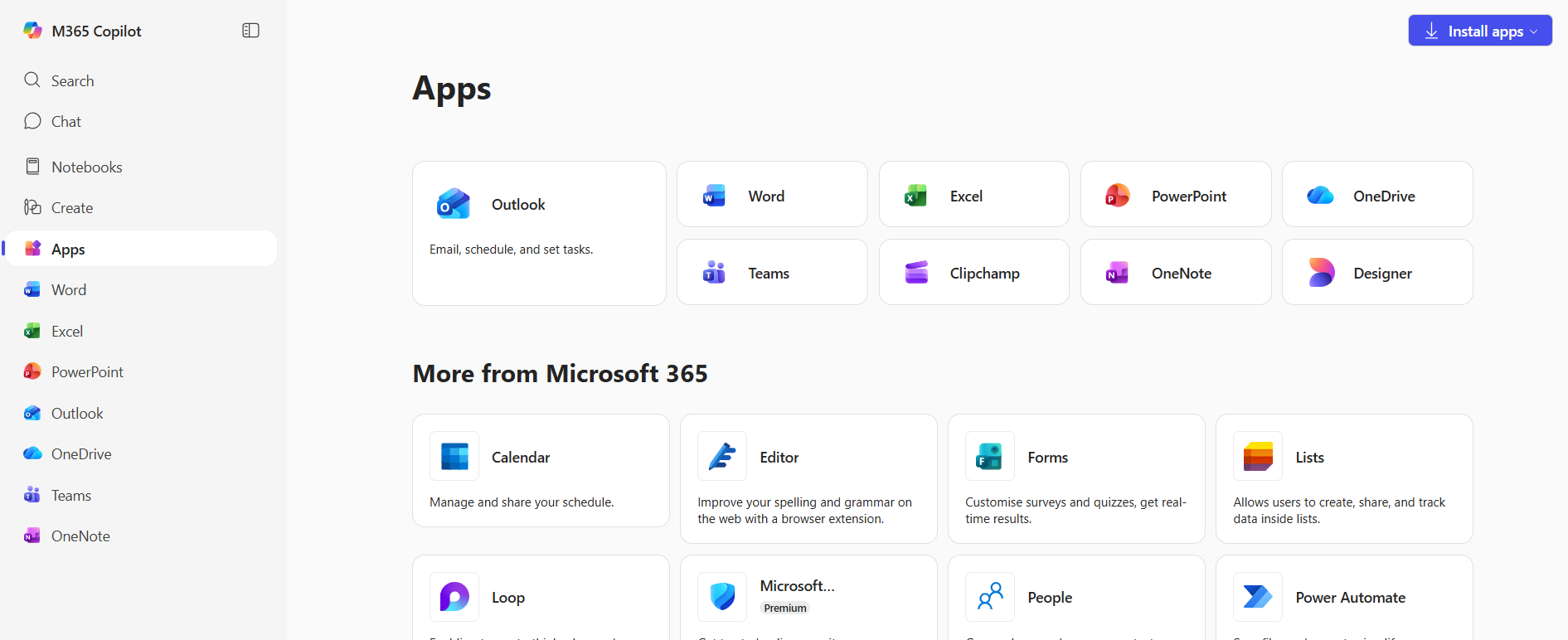This screenshot has height=640, width=1568.
Task: Open Excel from the sidebar
Action: coord(141,331)
